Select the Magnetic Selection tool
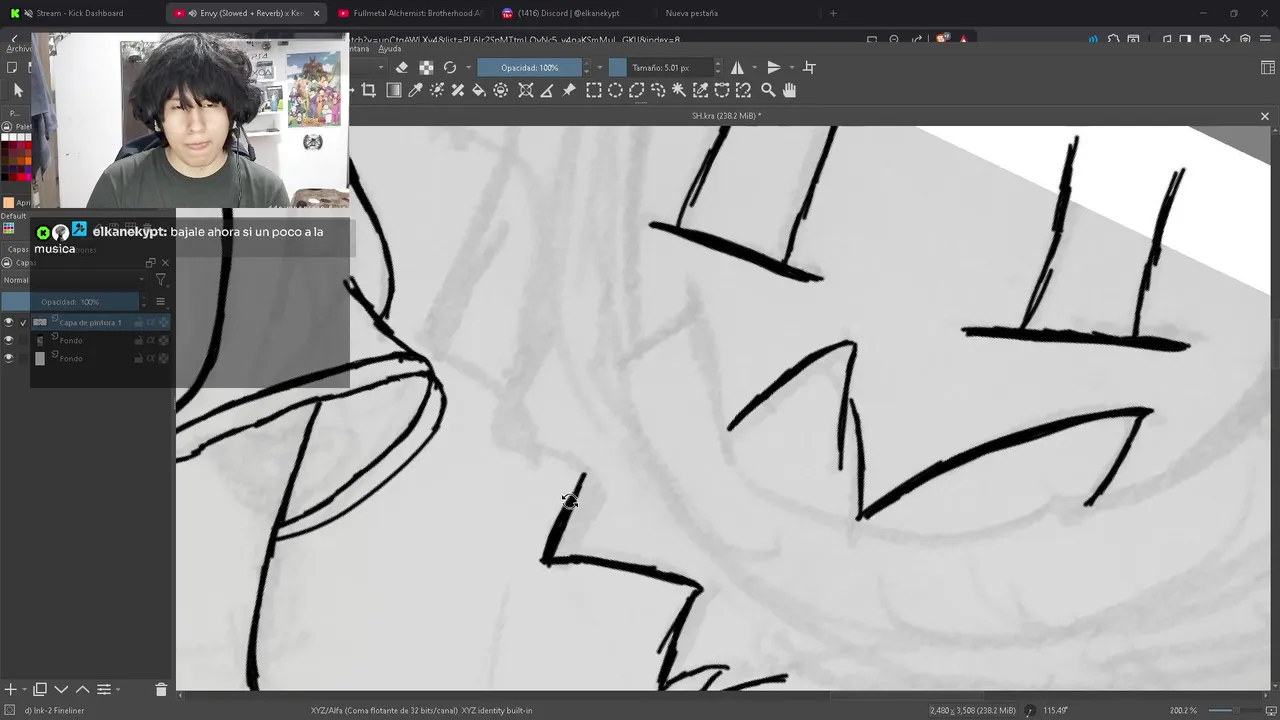Screen dimensions: 1280x720 (x=743, y=90)
